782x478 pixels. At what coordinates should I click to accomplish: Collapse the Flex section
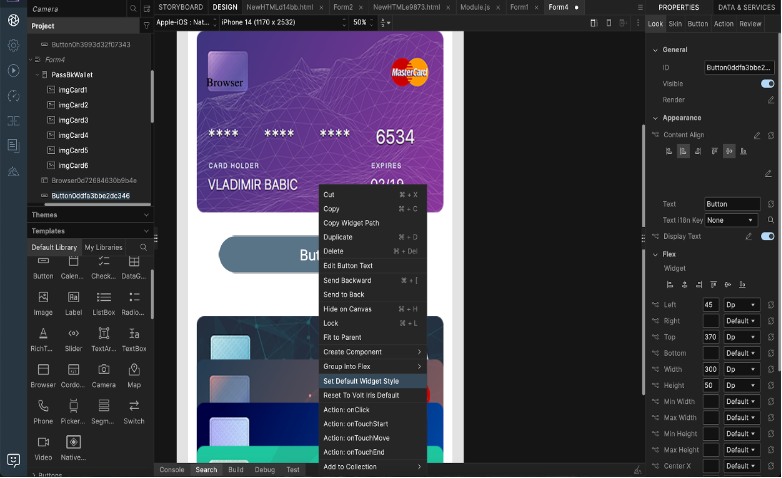655,254
